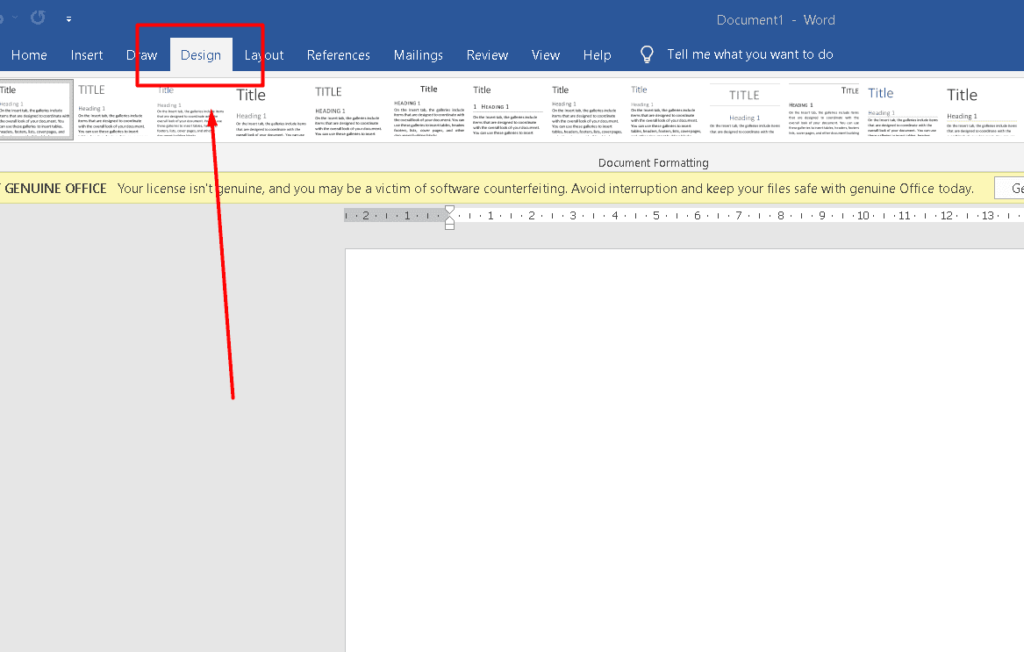This screenshot has width=1024, height=652.
Task: Go to the Layout tab
Action: pyautogui.click(x=264, y=55)
